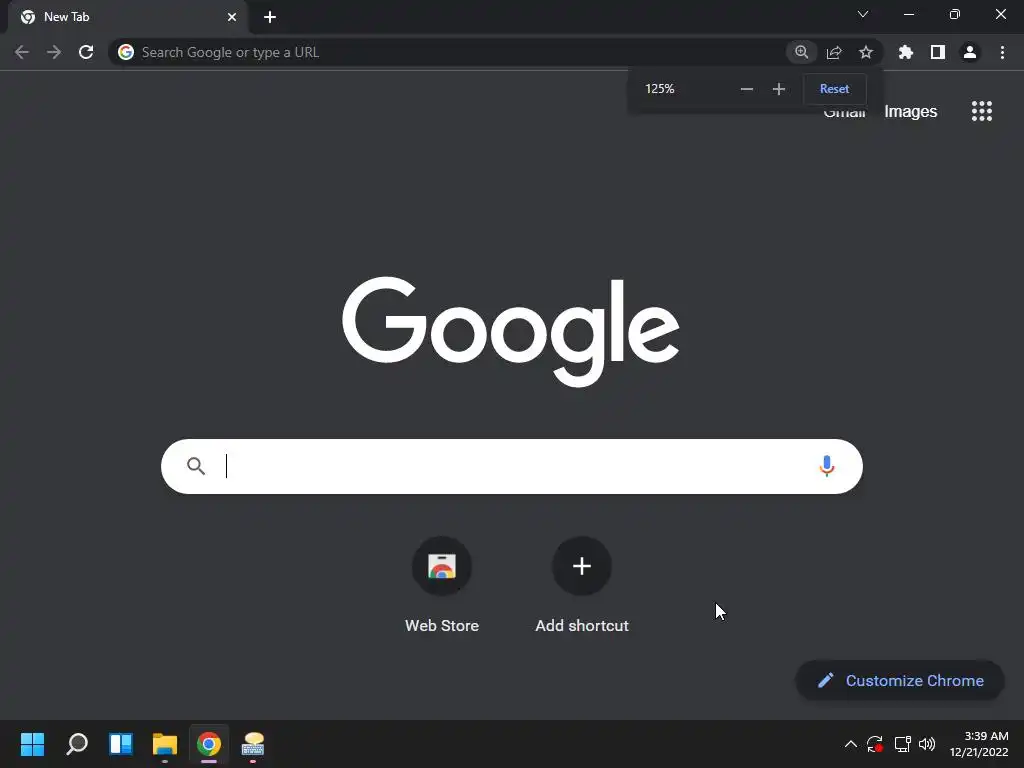Click the browser forward arrow
The width and height of the screenshot is (1024, 768).
[54, 52]
